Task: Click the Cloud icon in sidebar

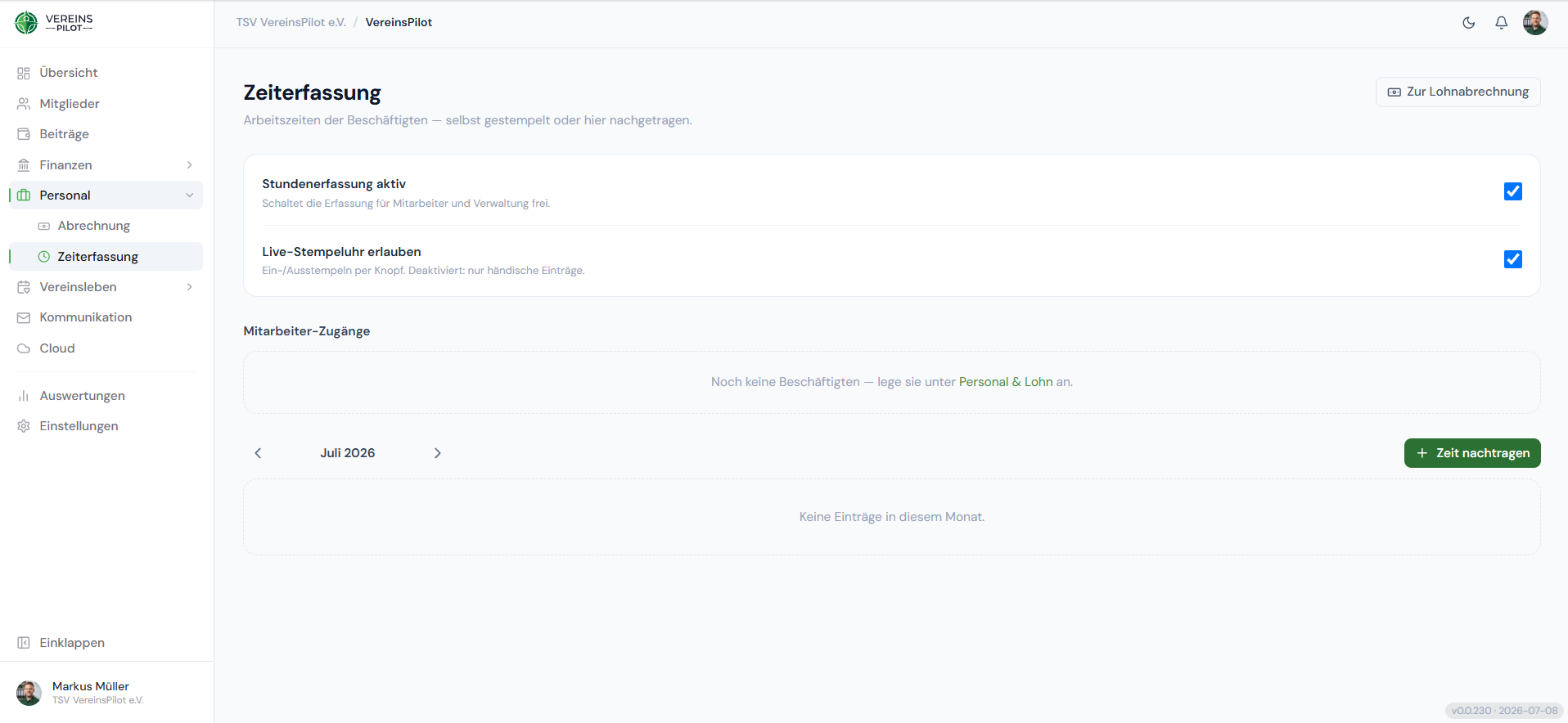Action: tap(24, 348)
